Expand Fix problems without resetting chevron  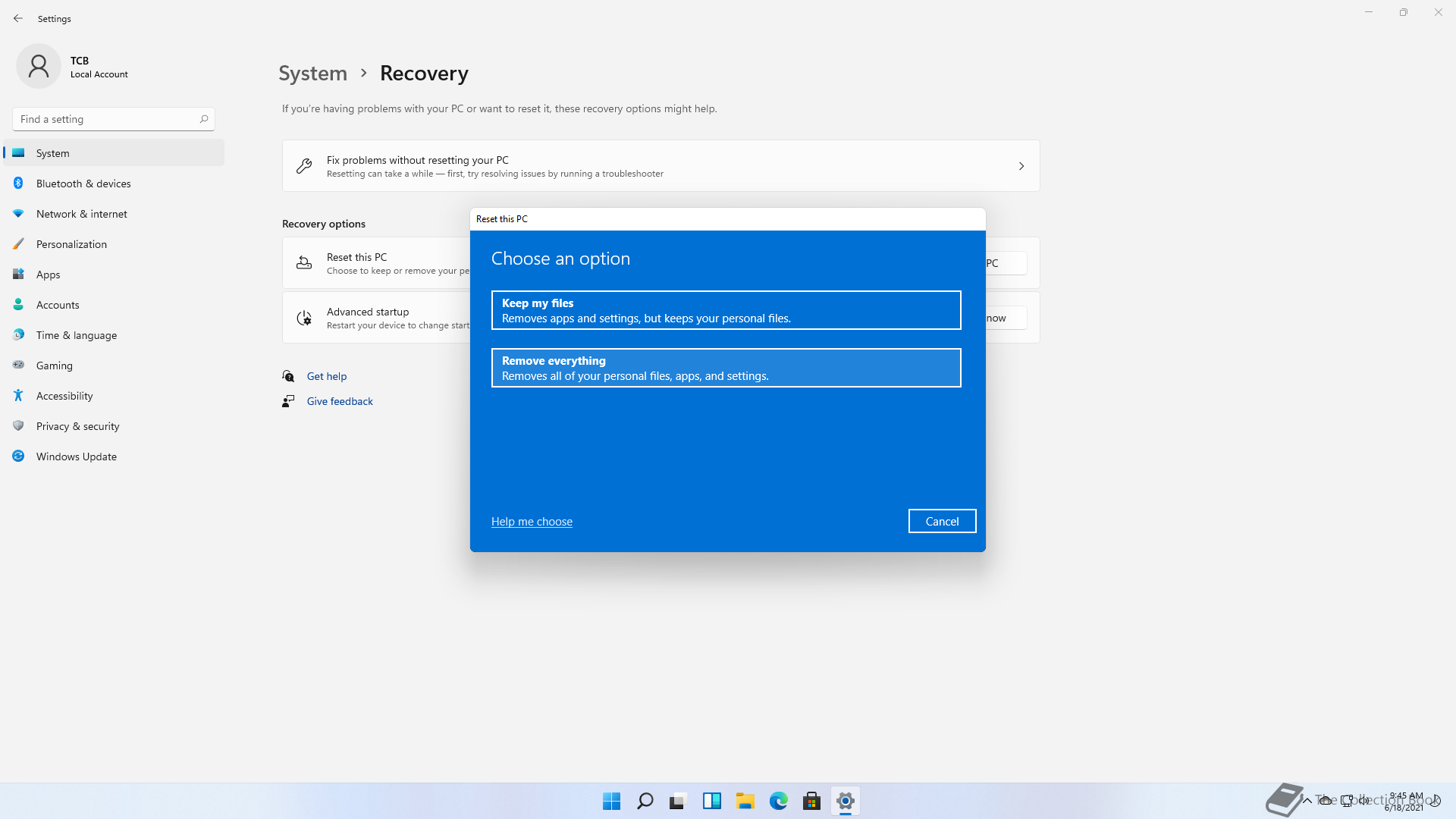1021,166
